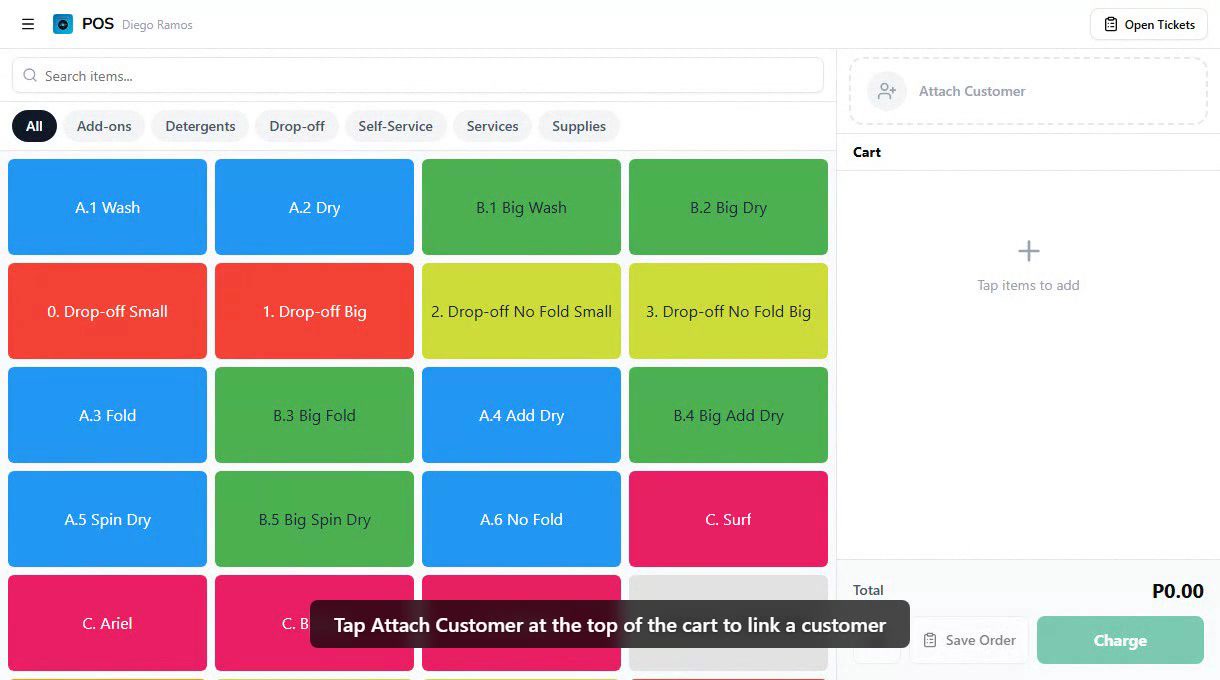
Task: Open the Self-Service category tab
Action: tap(395, 126)
